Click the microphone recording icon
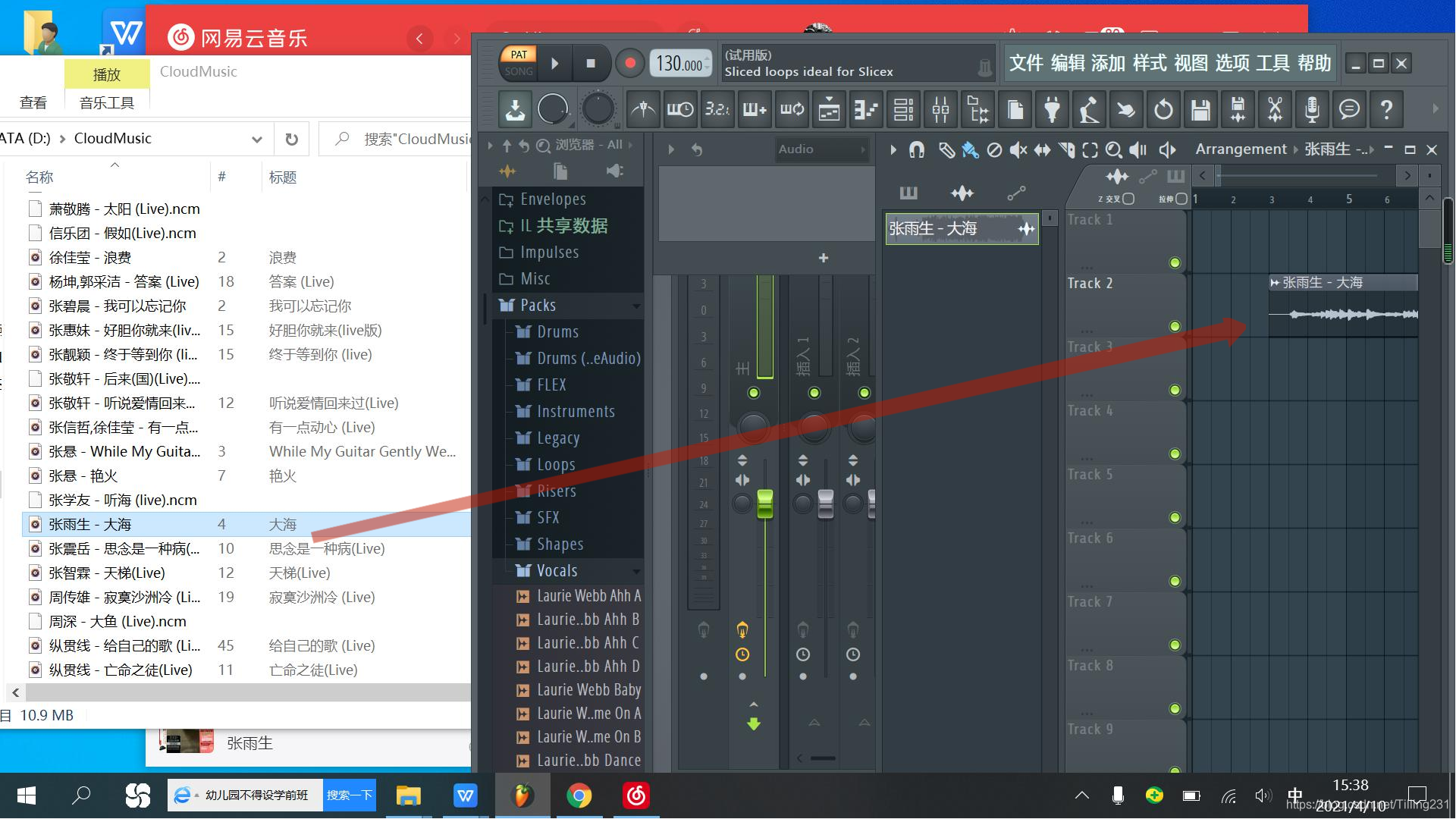Image resolution: width=1456 pixels, height=819 pixels. point(1312,110)
